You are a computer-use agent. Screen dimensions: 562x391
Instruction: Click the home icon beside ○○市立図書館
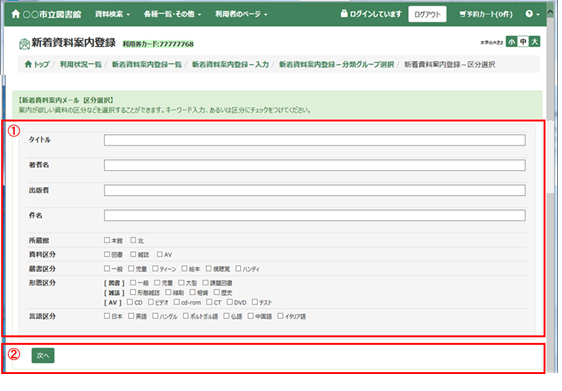(15, 14)
